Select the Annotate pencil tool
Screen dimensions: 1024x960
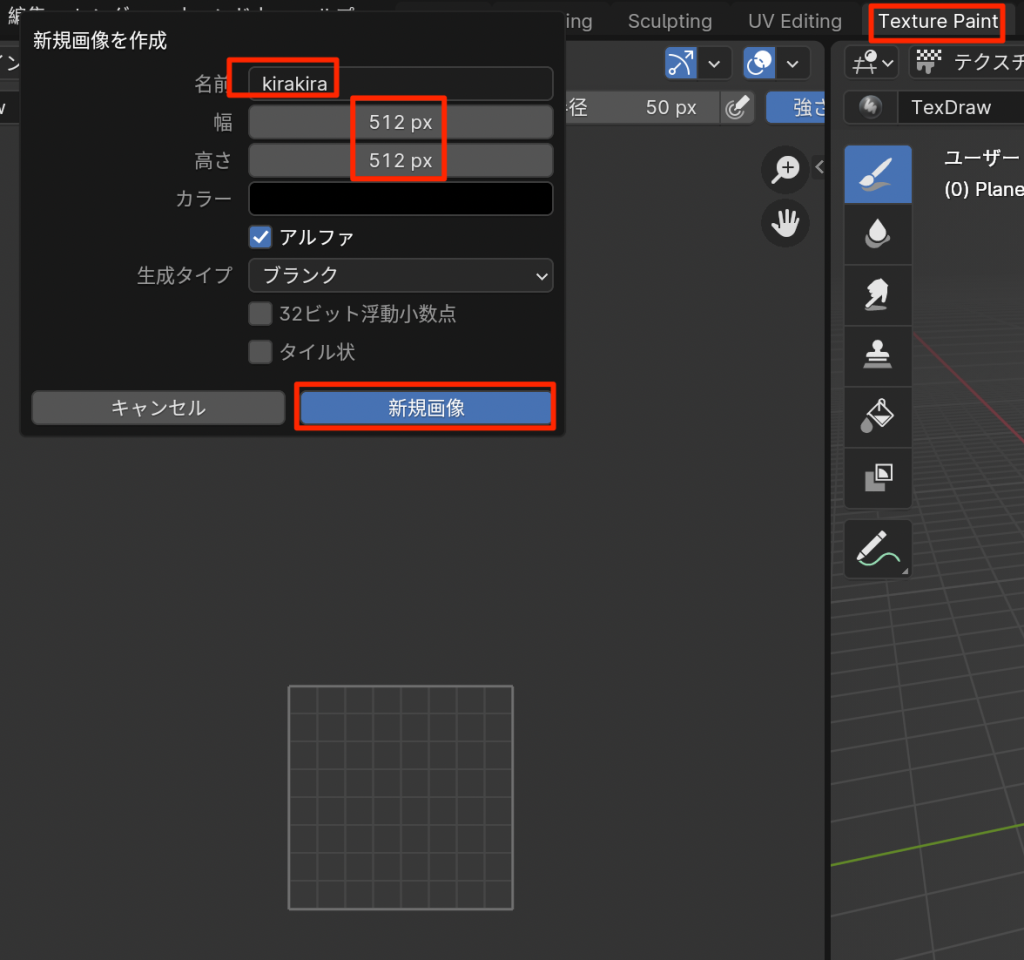click(877, 548)
